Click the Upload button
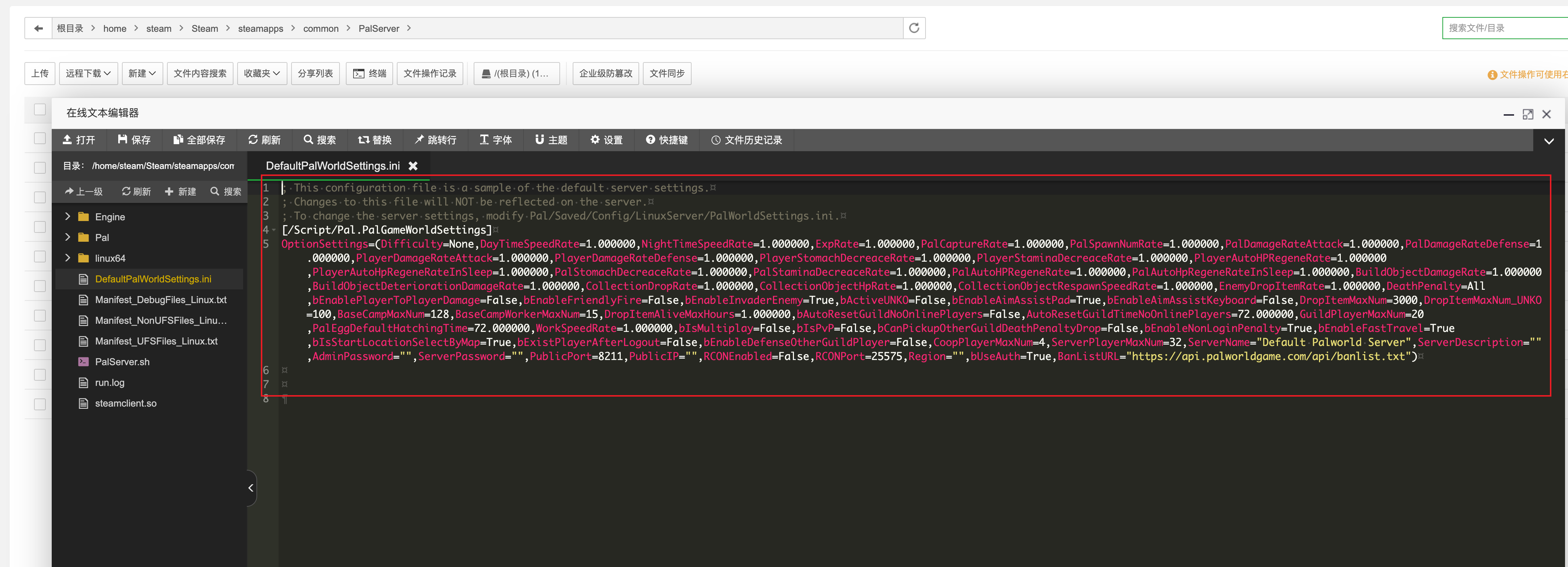 (40, 74)
